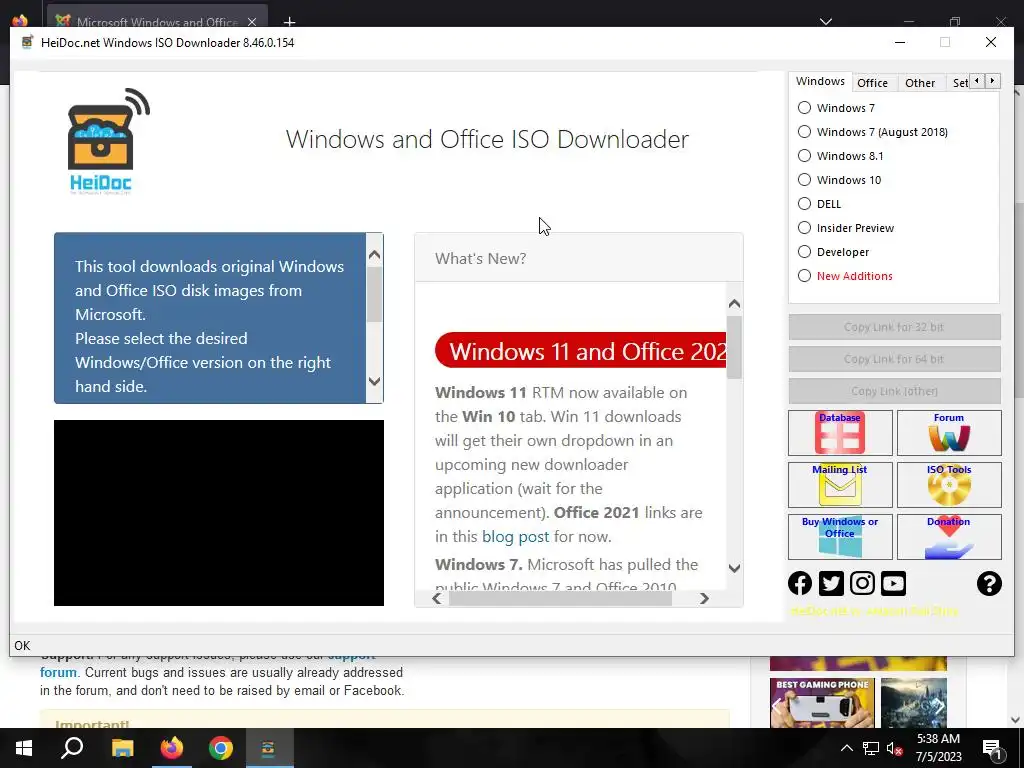Open the support forum link in browser

coord(58,672)
